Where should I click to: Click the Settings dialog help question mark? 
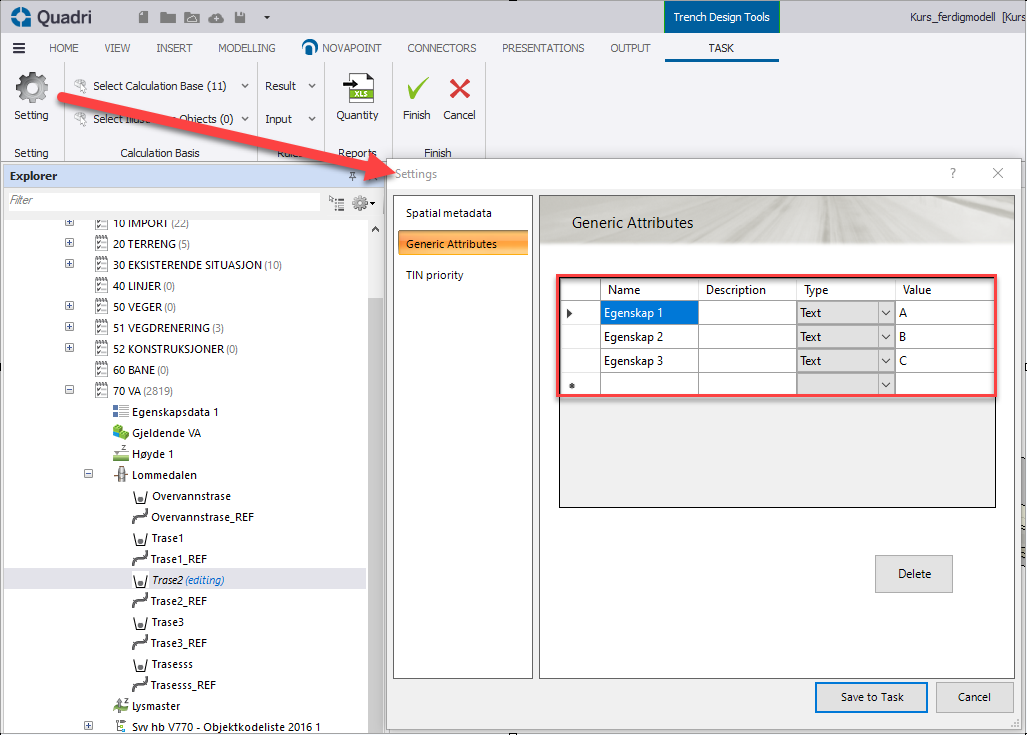click(x=952, y=173)
